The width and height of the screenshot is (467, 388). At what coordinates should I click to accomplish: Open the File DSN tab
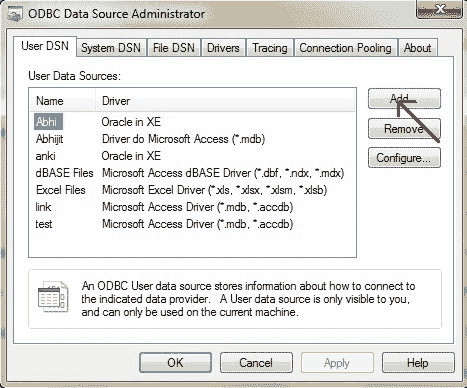pos(173,48)
